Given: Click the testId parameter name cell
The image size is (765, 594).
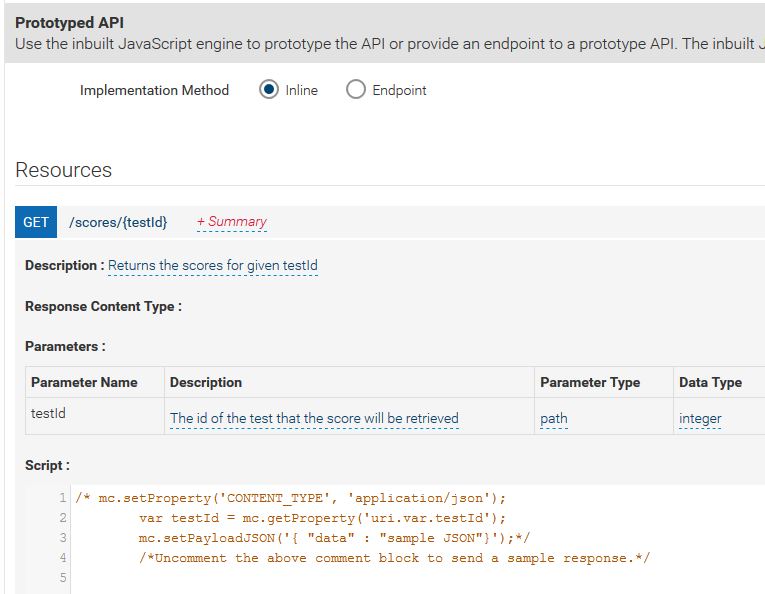Looking at the screenshot, I should click(95, 416).
